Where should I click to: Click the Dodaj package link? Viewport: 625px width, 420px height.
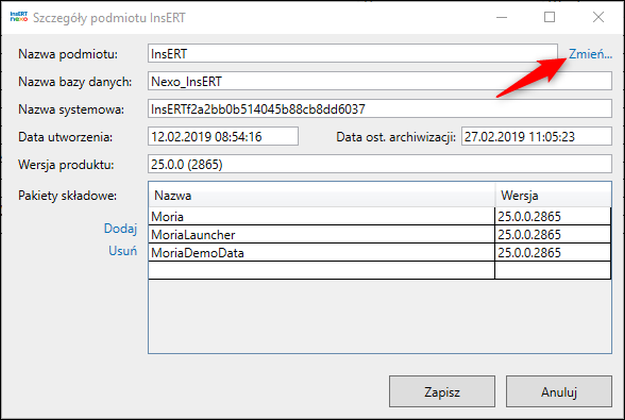coord(120,229)
